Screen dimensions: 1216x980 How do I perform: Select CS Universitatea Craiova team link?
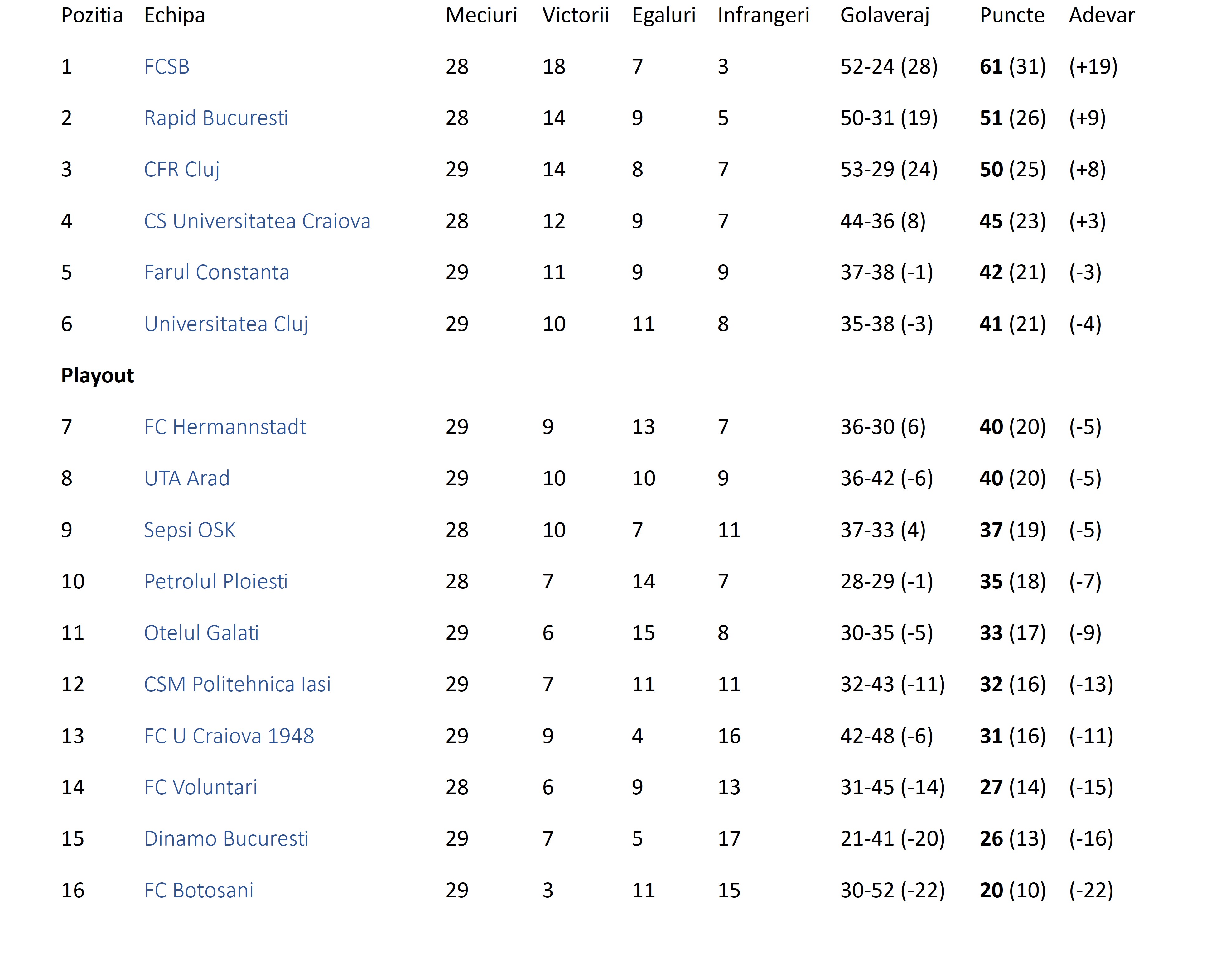[x=257, y=221]
